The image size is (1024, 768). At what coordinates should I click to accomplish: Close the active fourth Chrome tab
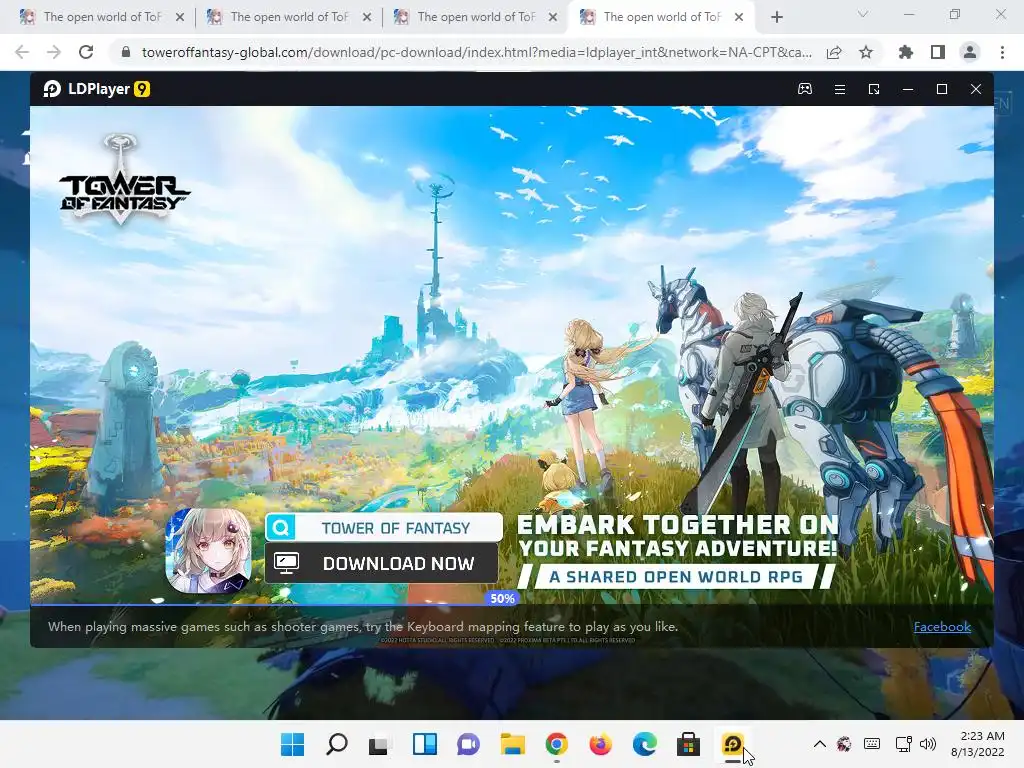[739, 17]
